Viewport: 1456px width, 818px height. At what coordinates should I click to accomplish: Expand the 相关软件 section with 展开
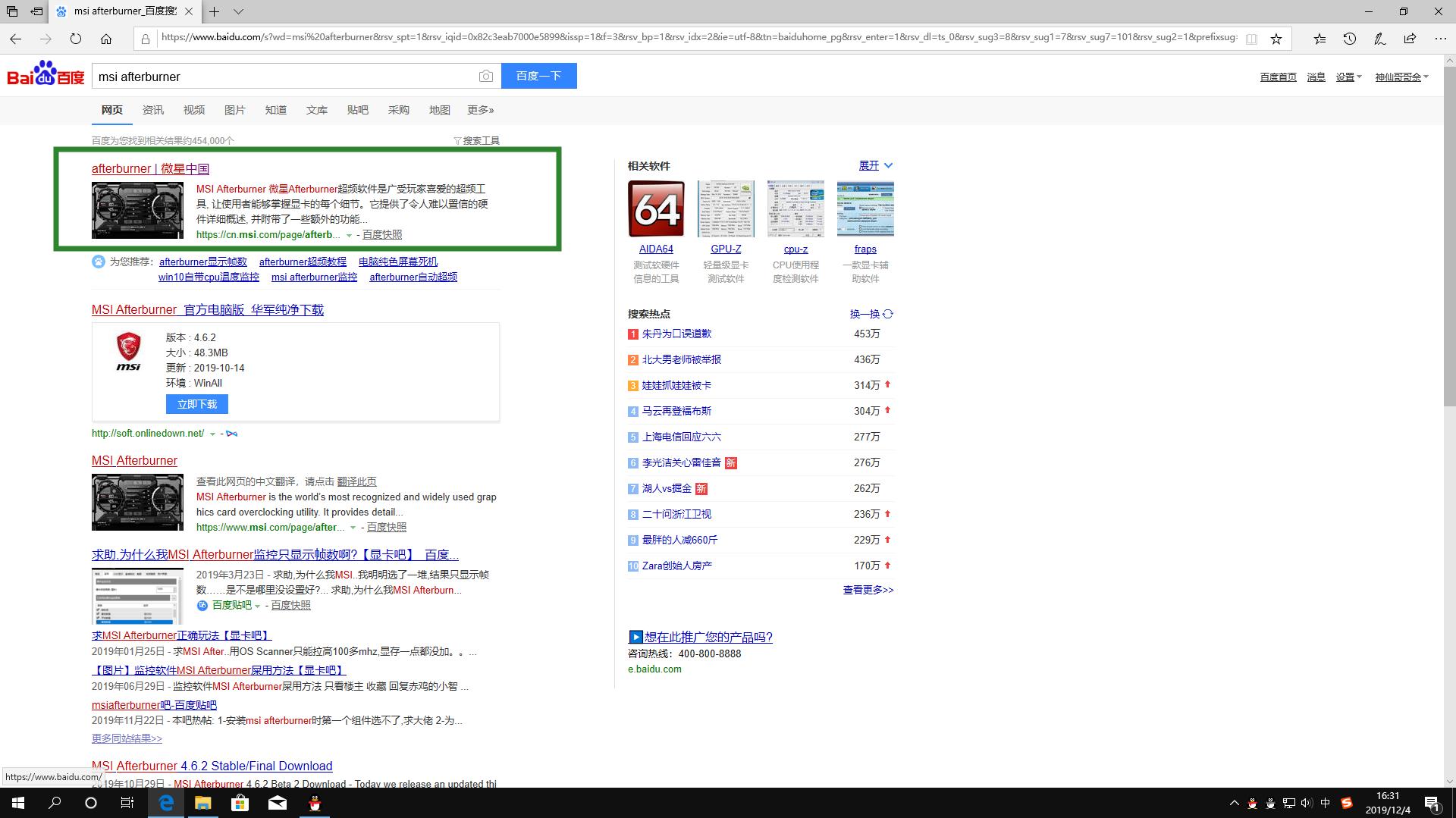pyautogui.click(x=875, y=165)
